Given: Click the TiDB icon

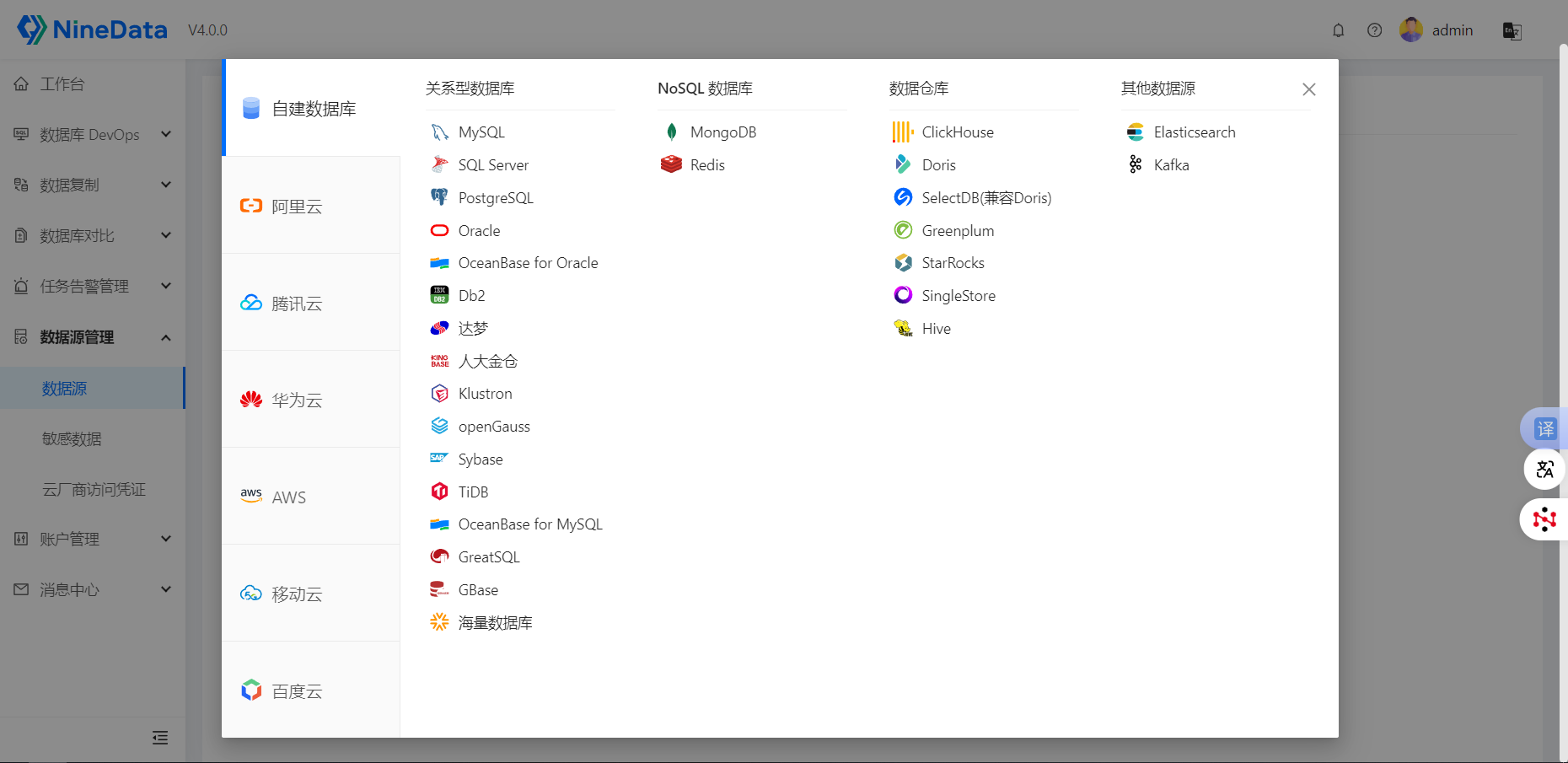Looking at the screenshot, I should click(439, 492).
